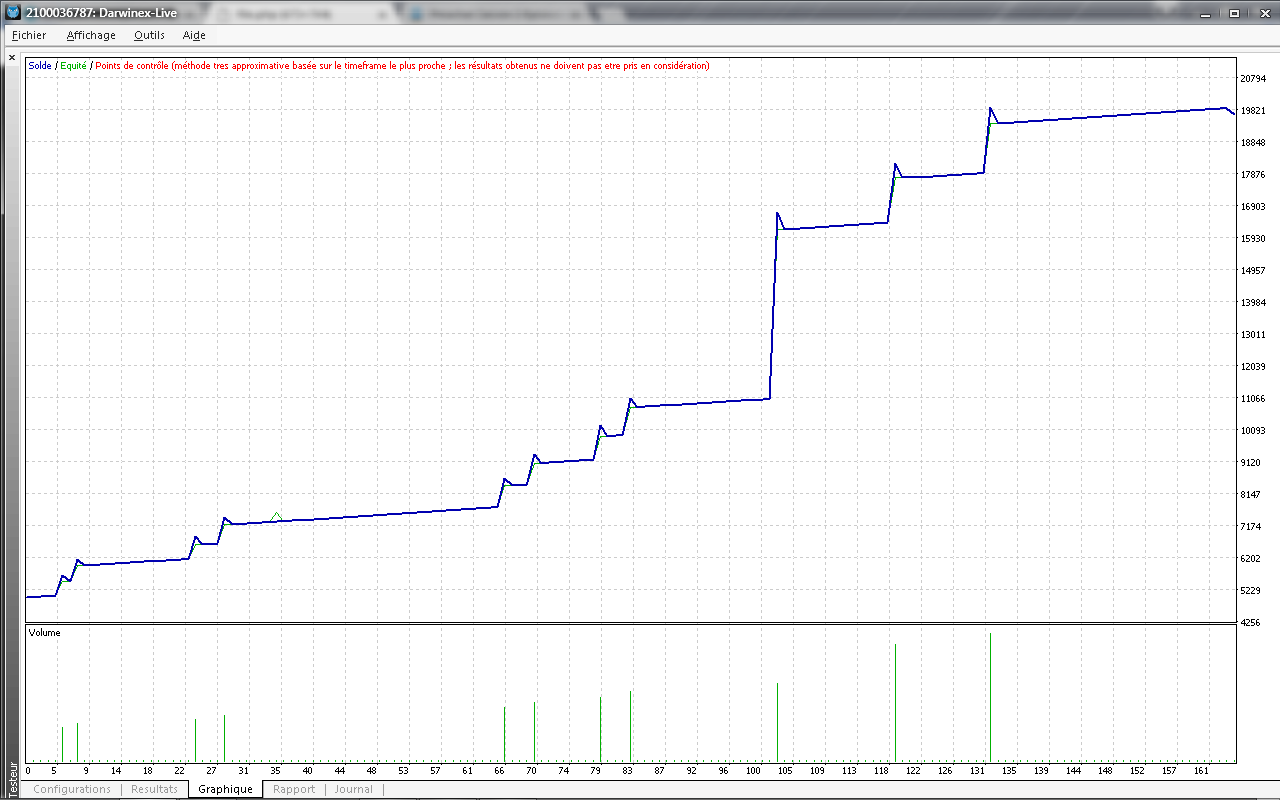The image size is (1280, 800).
Task: Click the tallest green volume bar
Action: (x=990, y=697)
